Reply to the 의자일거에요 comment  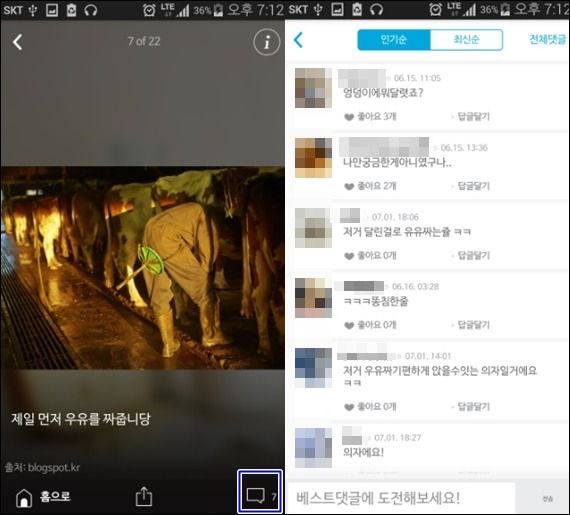473,406
